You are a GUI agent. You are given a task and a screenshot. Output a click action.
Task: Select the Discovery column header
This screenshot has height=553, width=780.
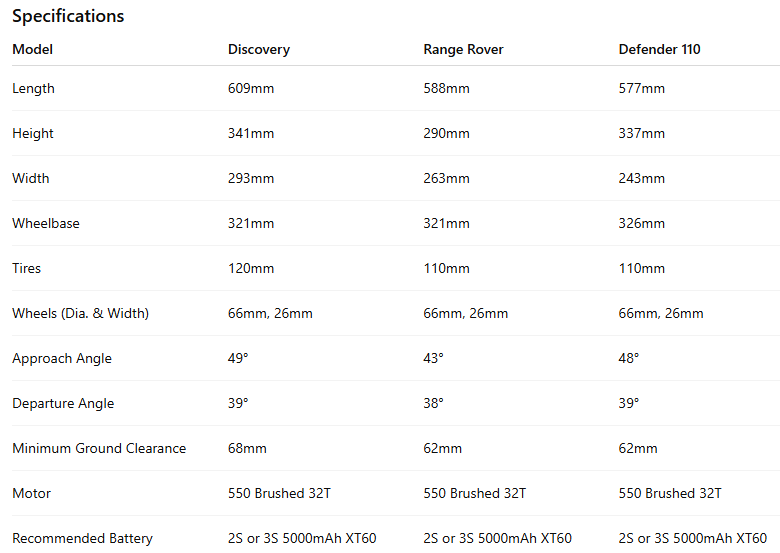[x=259, y=49]
